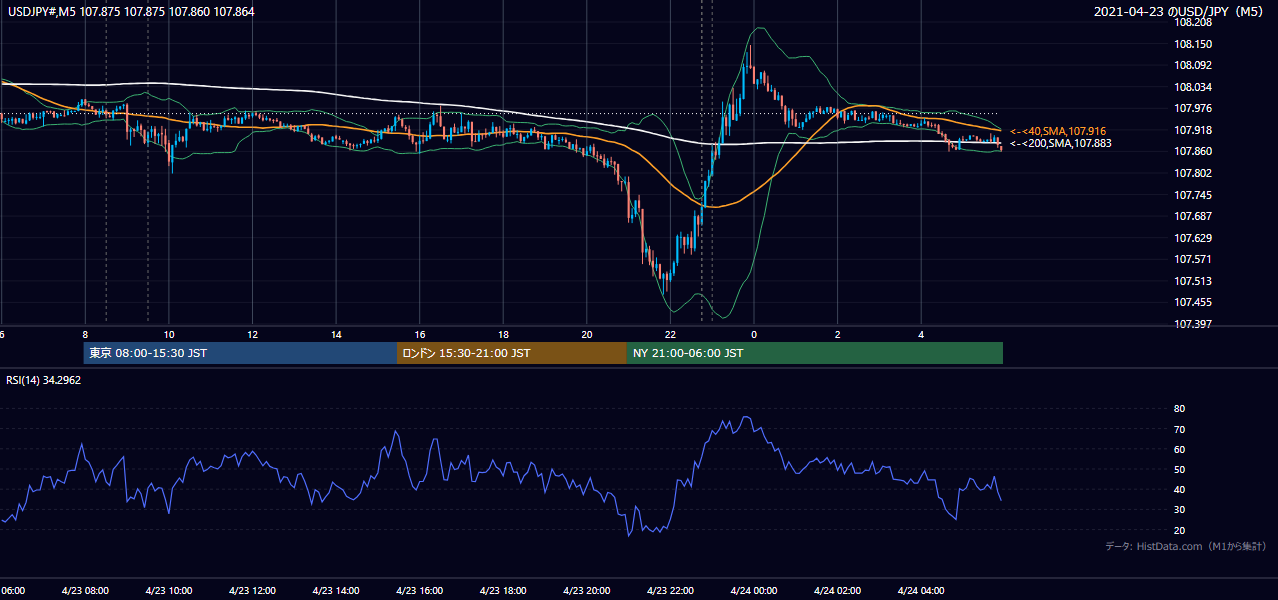1278x600 pixels.
Task: Click the RSI(14) 34.2962 indicator label
Action: [x=44, y=380]
